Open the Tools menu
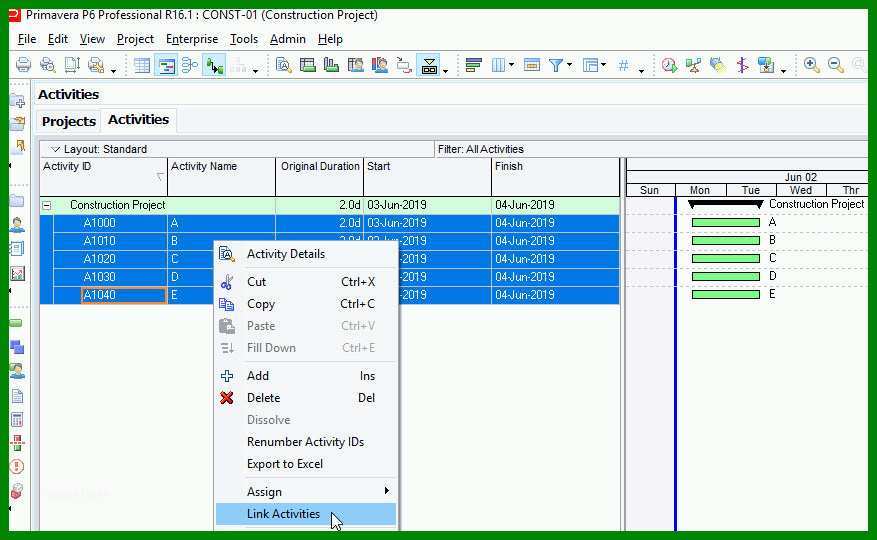This screenshot has width=877, height=540. (x=244, y=39)
